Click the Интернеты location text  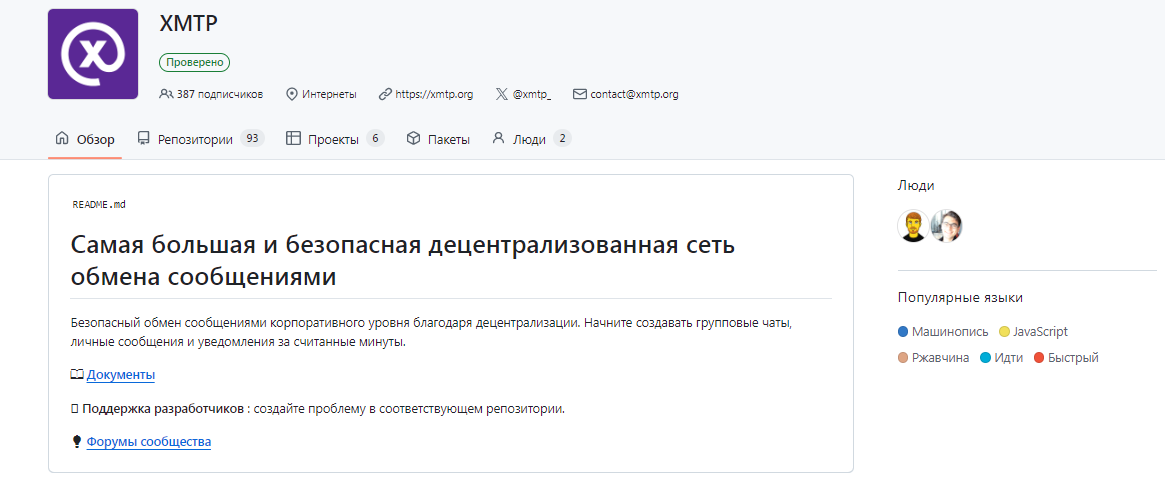click(329, 94)
